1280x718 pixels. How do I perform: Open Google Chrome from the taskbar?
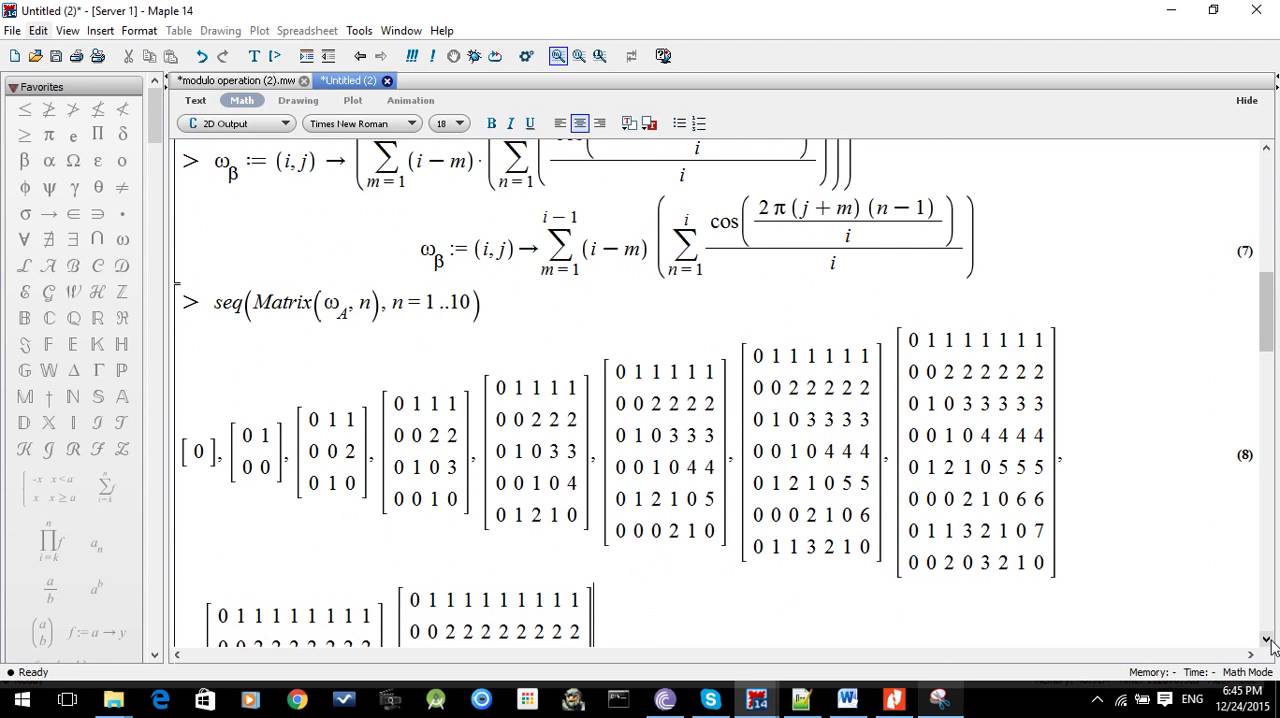(x=297, y=700)
